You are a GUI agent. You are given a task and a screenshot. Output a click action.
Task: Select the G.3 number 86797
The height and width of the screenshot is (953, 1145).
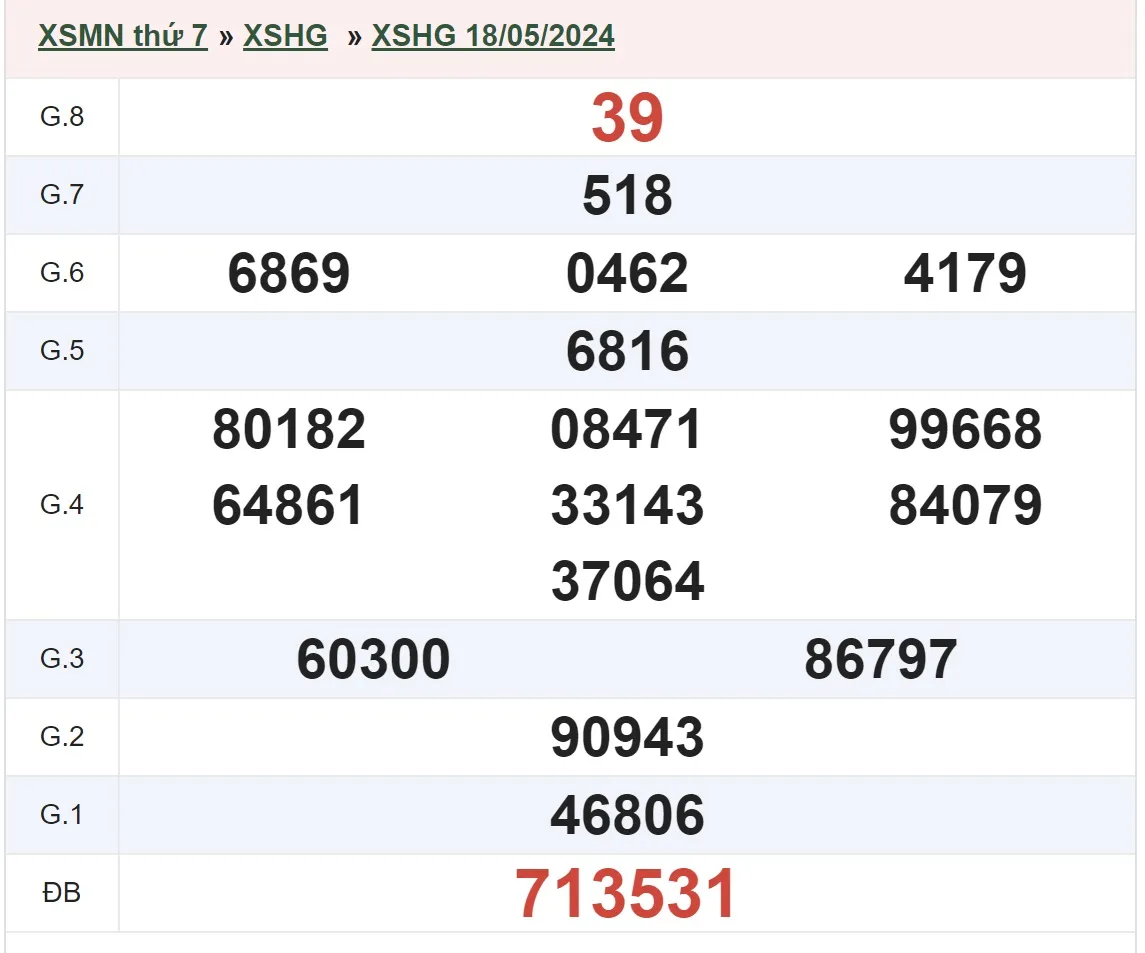880,660
